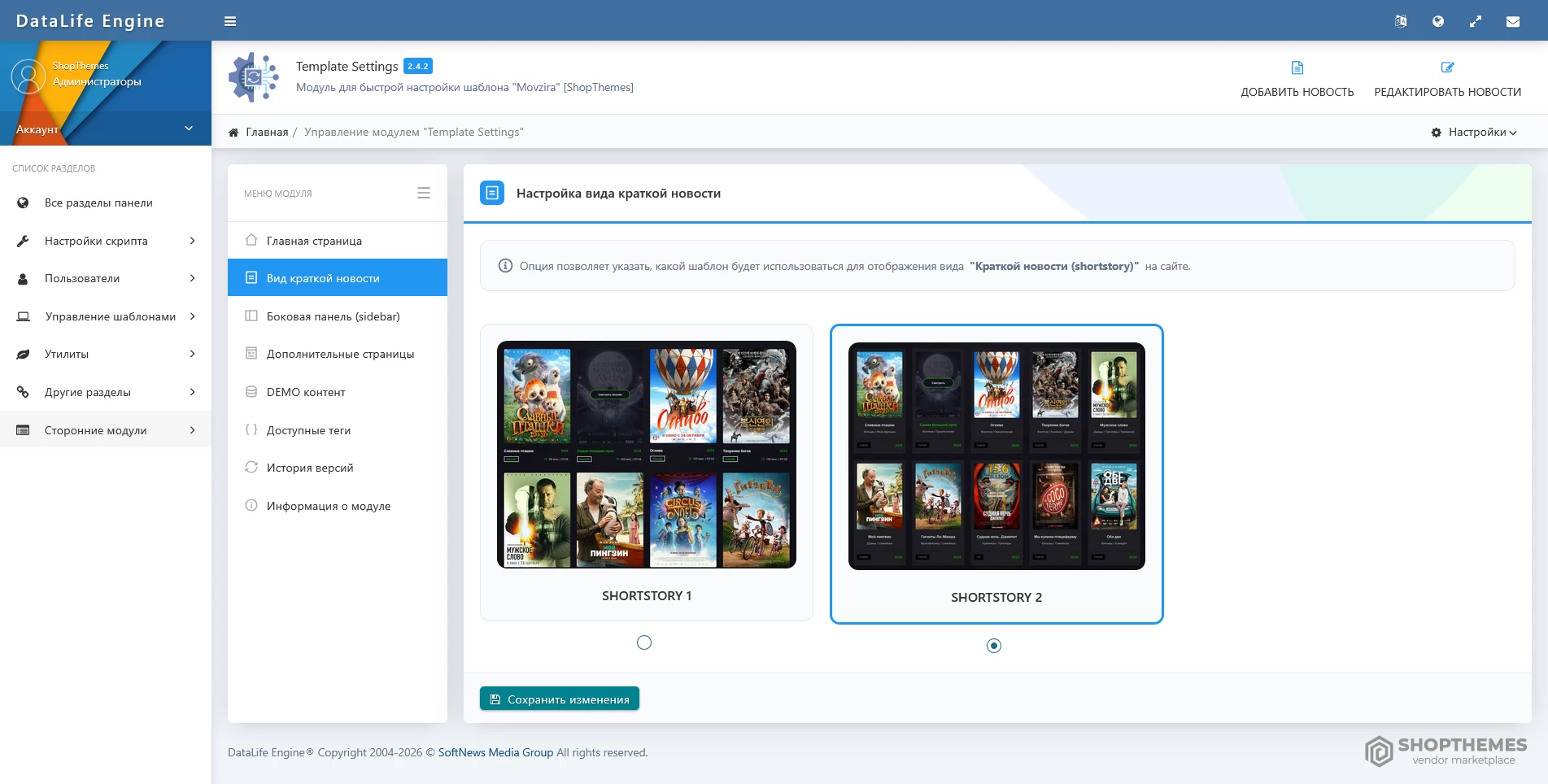Open Боковая панель (sidebar) menu item
This screenshot has width=1548, height=784.
click(333, 316)
